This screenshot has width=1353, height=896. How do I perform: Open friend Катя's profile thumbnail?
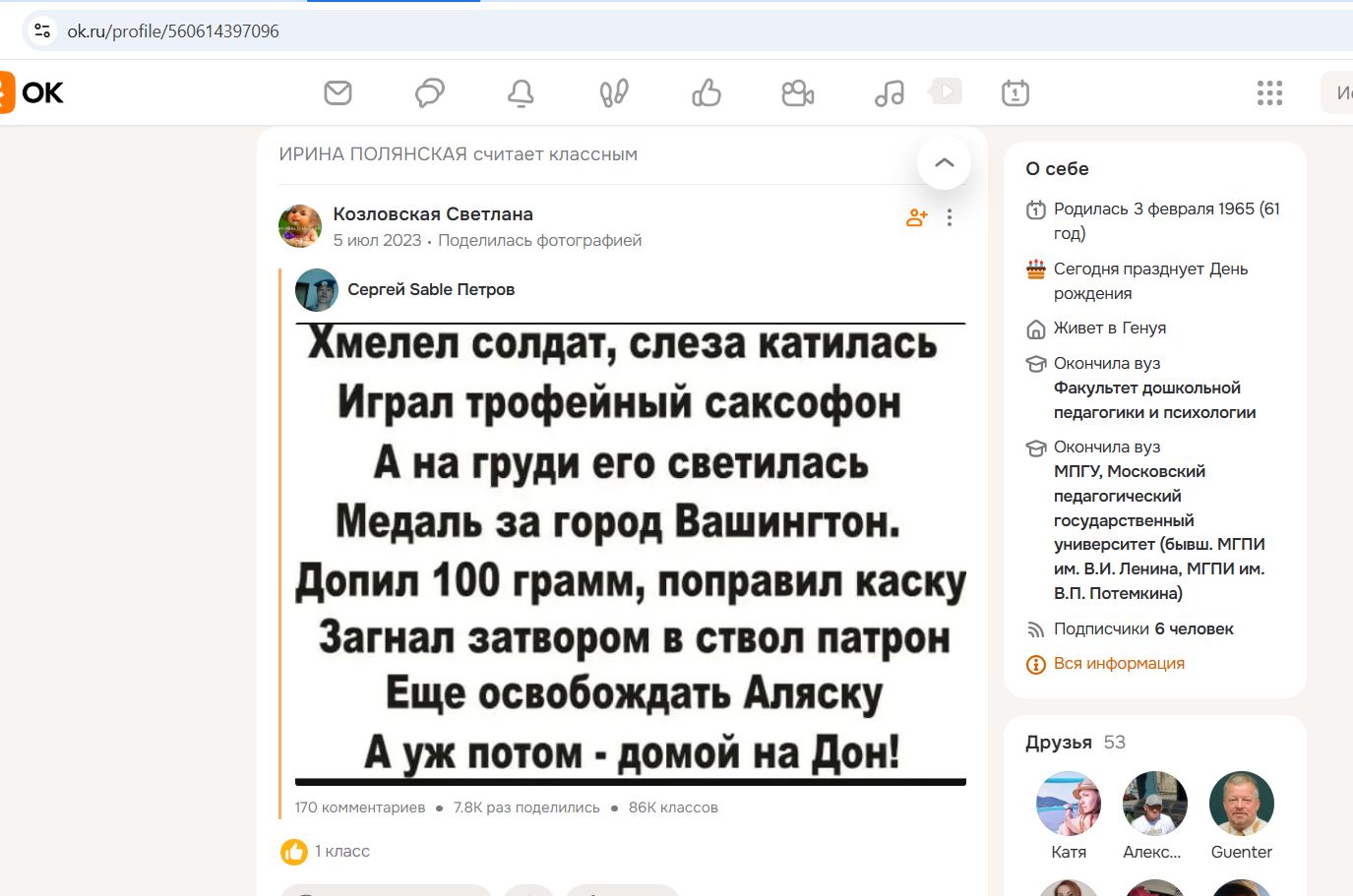[1069, 804]
